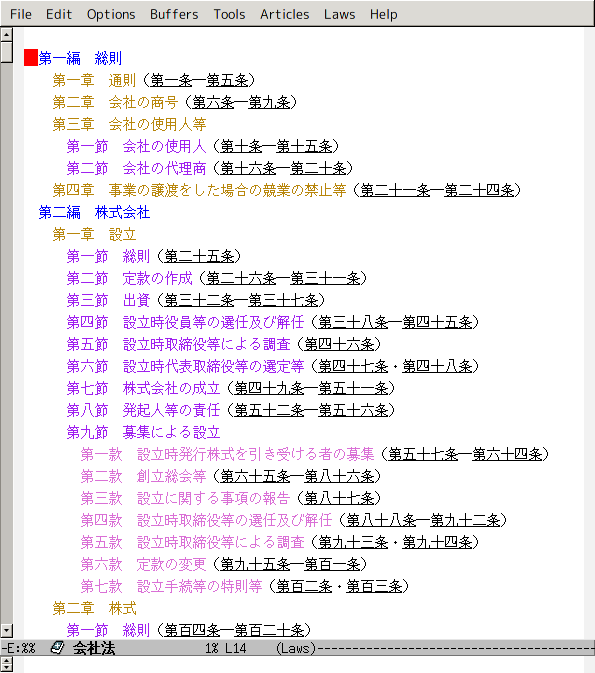Click the minibuffer scroll stepper arrows
Image resolution: width=595 pixels, height=673 pixels.
(x=6, y=664)
